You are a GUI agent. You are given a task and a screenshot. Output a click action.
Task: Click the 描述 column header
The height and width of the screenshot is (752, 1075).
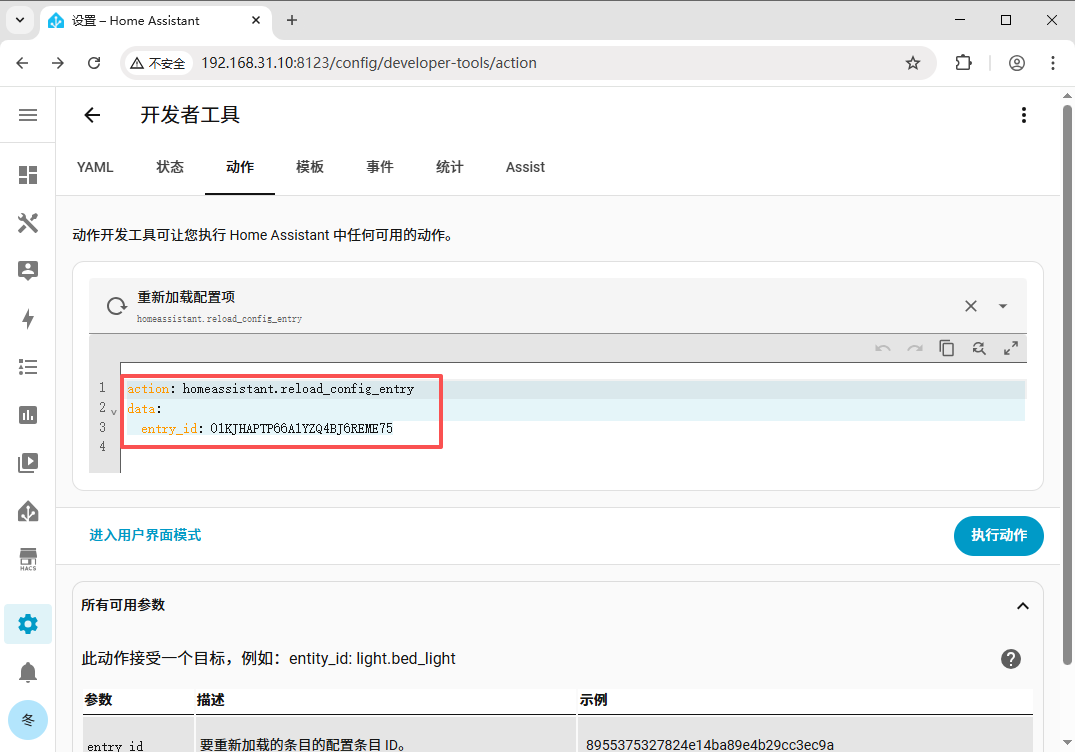(210, 700)
